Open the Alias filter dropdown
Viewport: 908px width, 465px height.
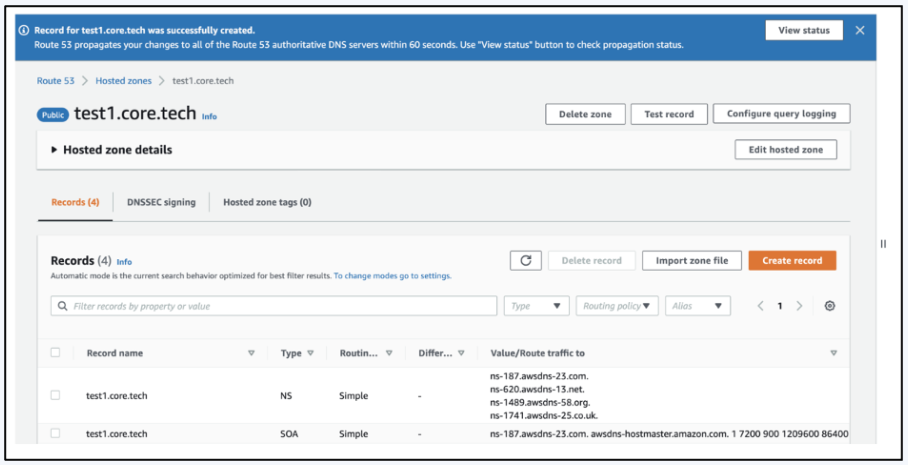tap(697, 306)
